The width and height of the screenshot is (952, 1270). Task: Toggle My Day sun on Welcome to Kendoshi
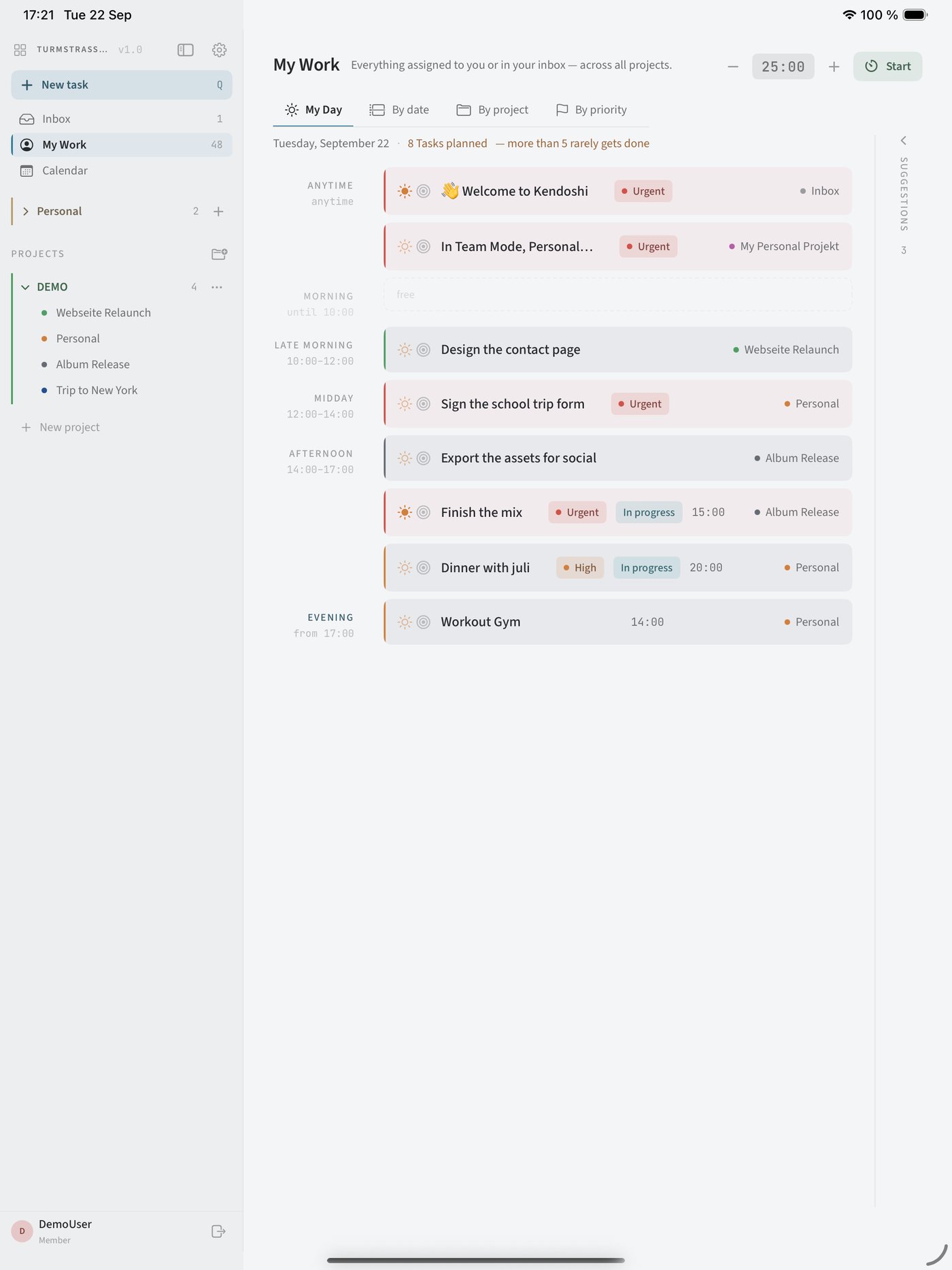tap(405, 191)
